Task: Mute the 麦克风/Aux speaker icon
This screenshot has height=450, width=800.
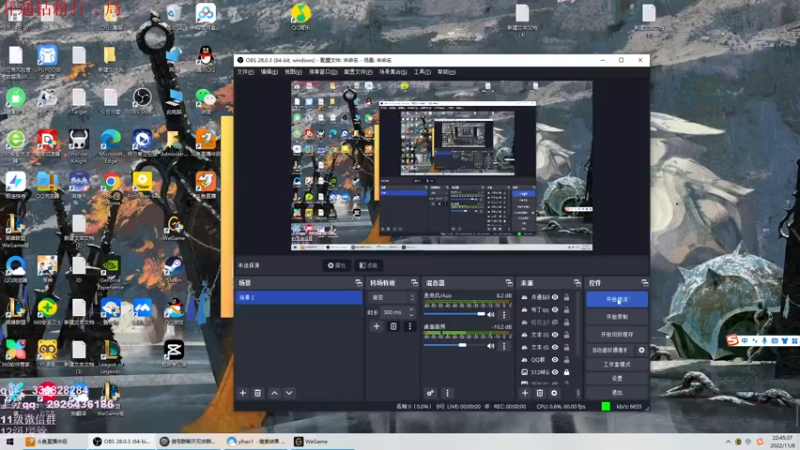Action: 491,314
